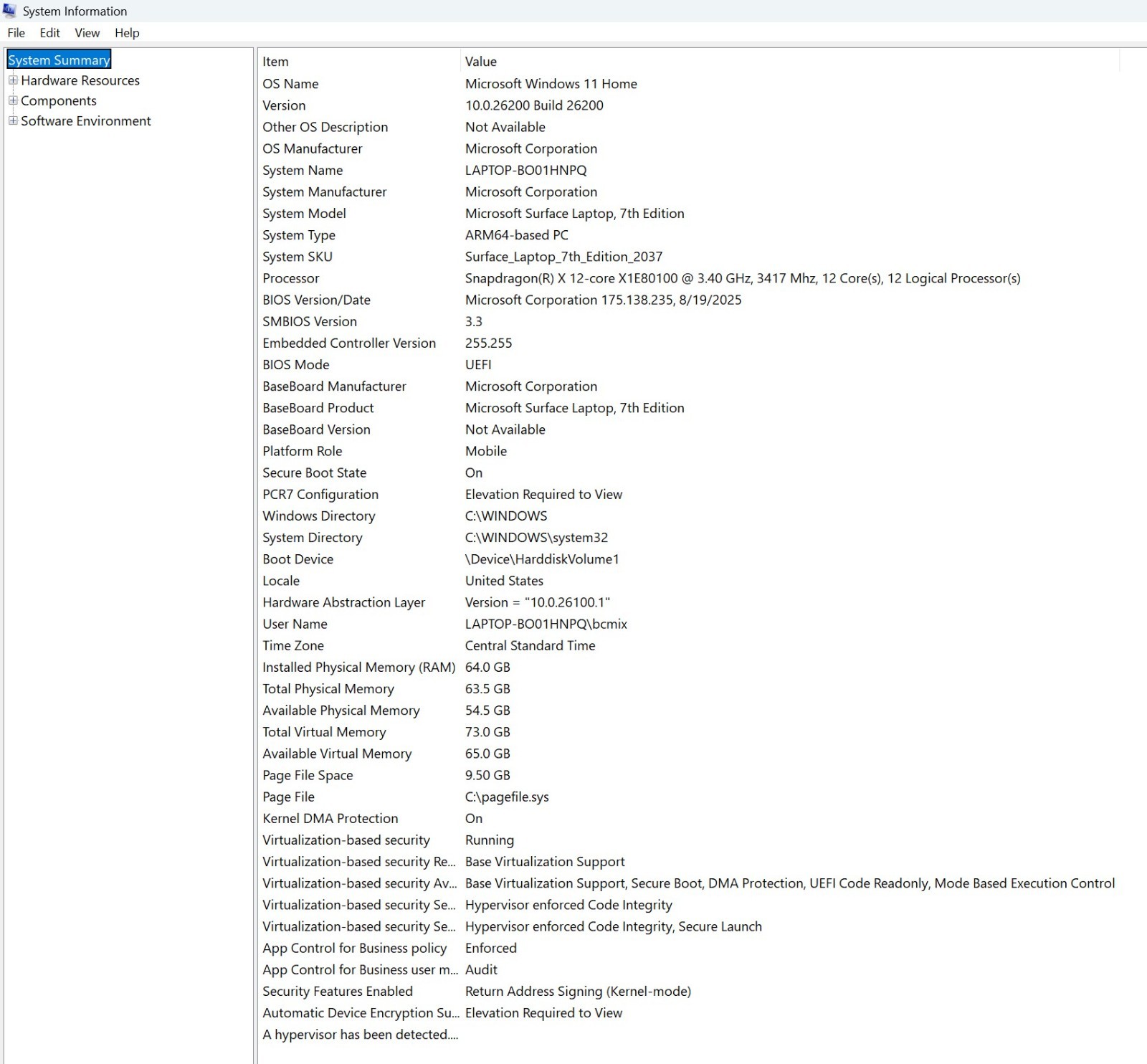Select the System Manufacturer row label

pos(325,191)
